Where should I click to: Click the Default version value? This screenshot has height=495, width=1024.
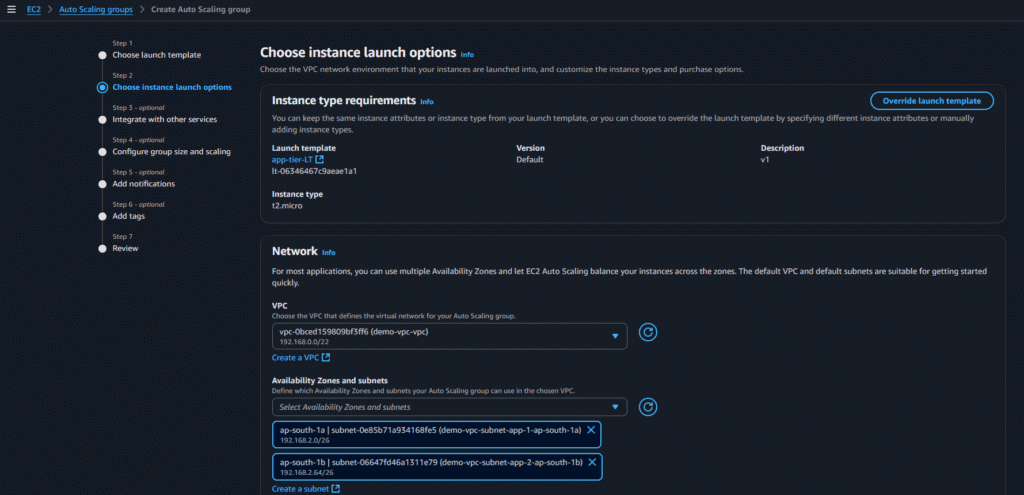pyautogui.click(x=530, y=159)
